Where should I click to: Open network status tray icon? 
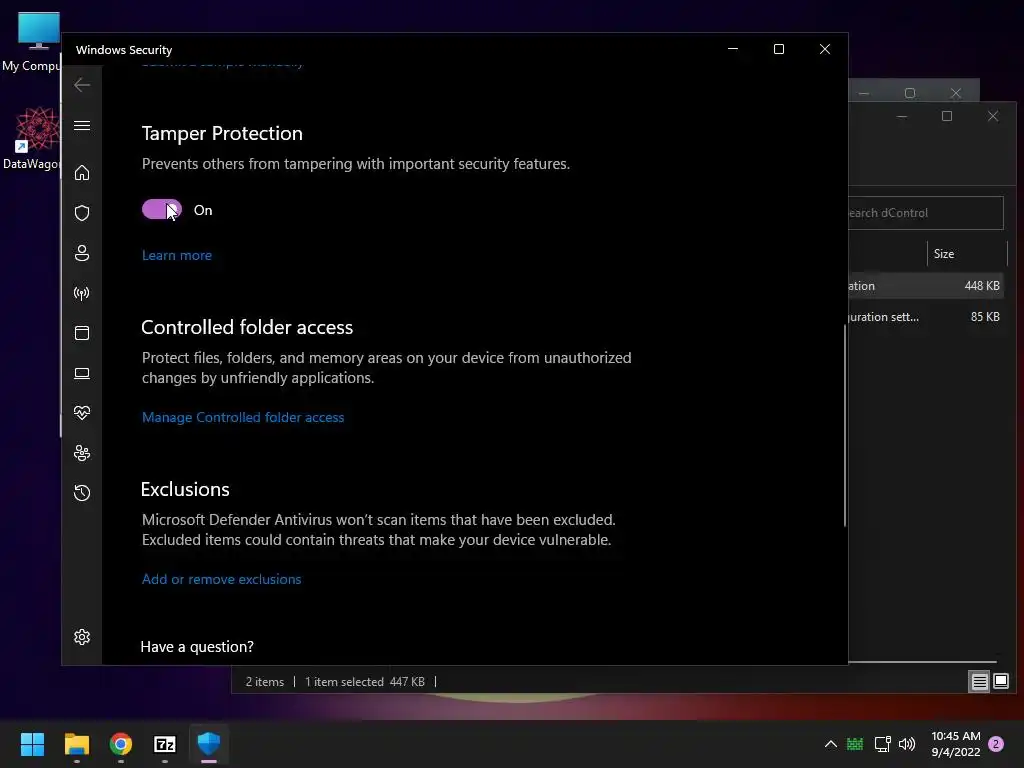882,744
